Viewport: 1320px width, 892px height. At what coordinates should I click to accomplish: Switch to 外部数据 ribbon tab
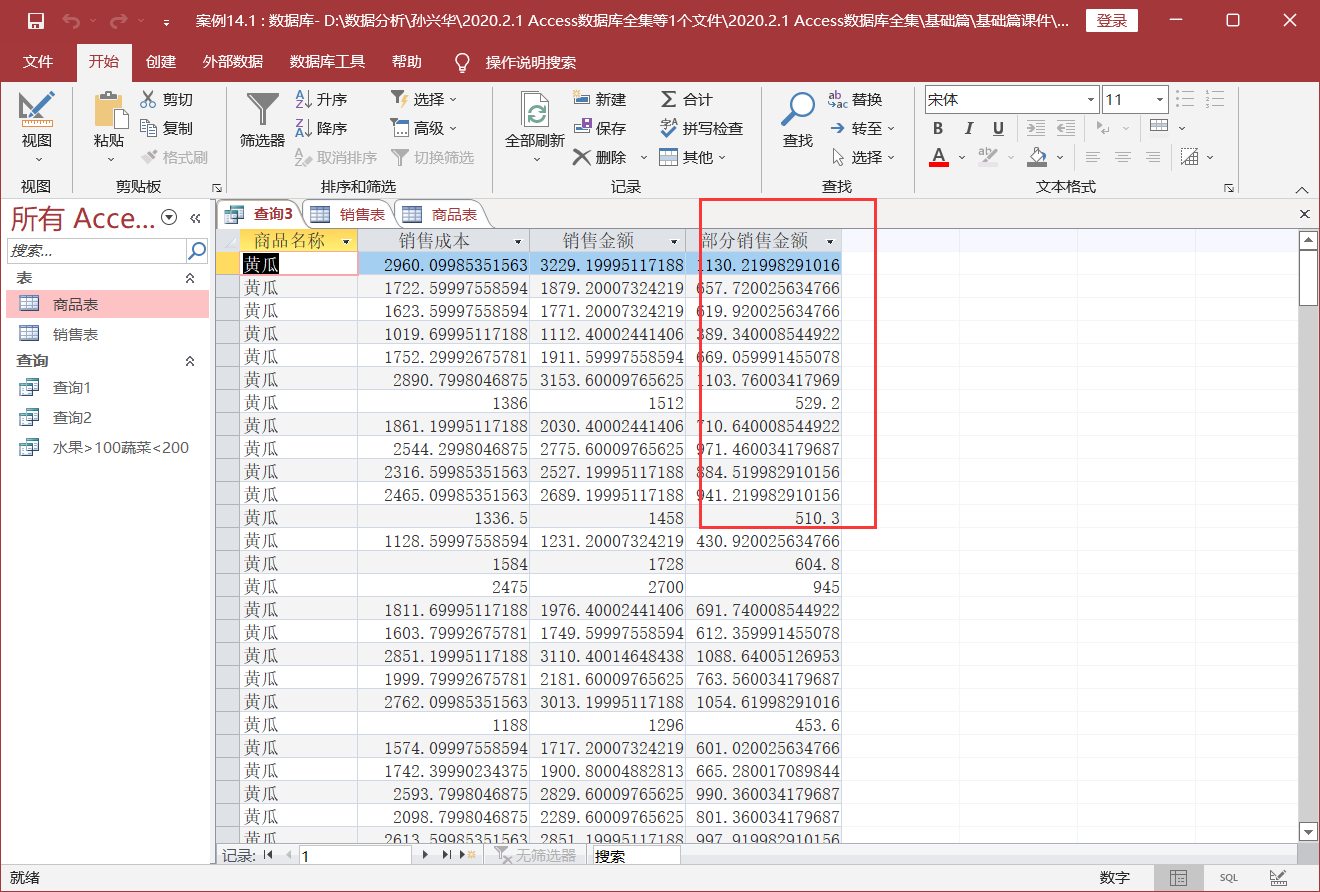[233, 62]
